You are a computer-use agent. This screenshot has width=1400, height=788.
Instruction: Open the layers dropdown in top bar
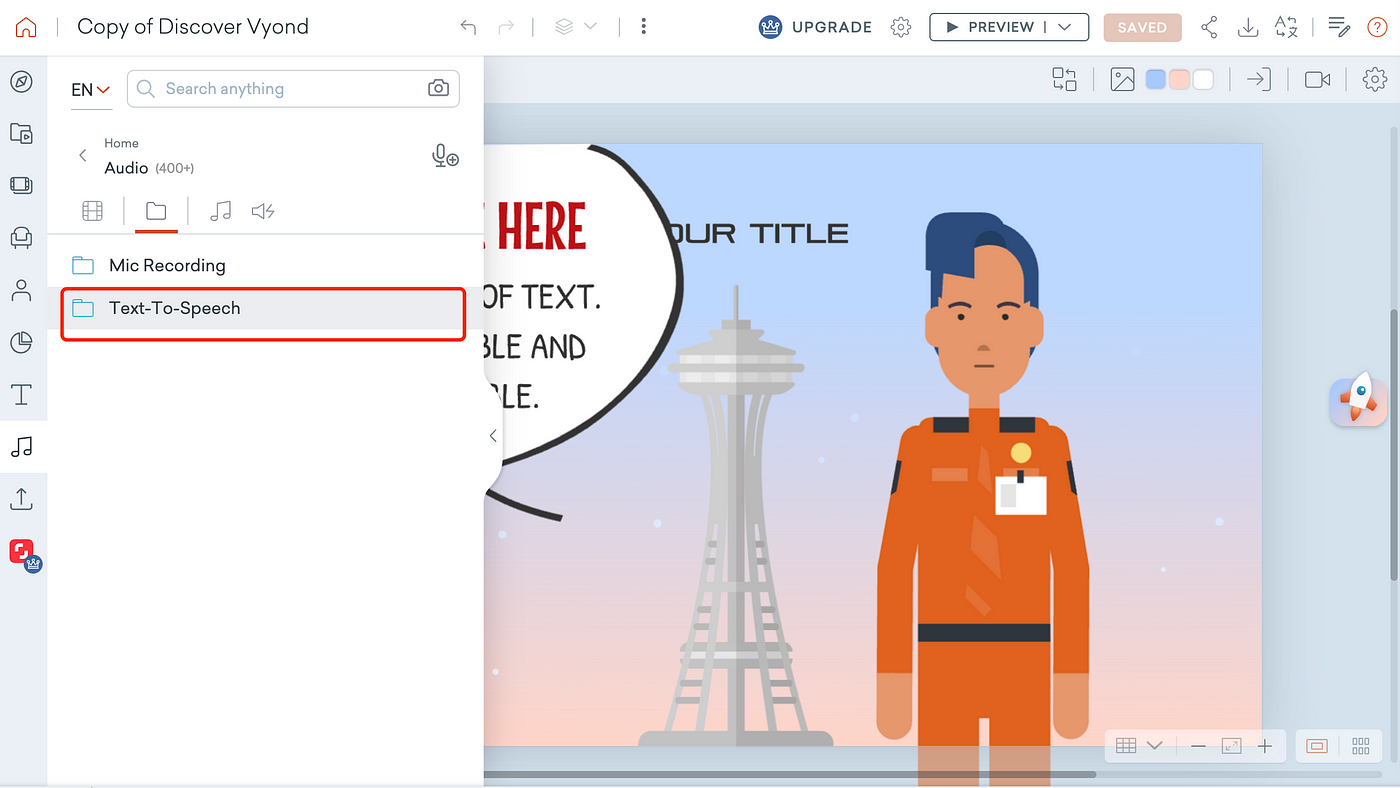[x=576, y=27]
